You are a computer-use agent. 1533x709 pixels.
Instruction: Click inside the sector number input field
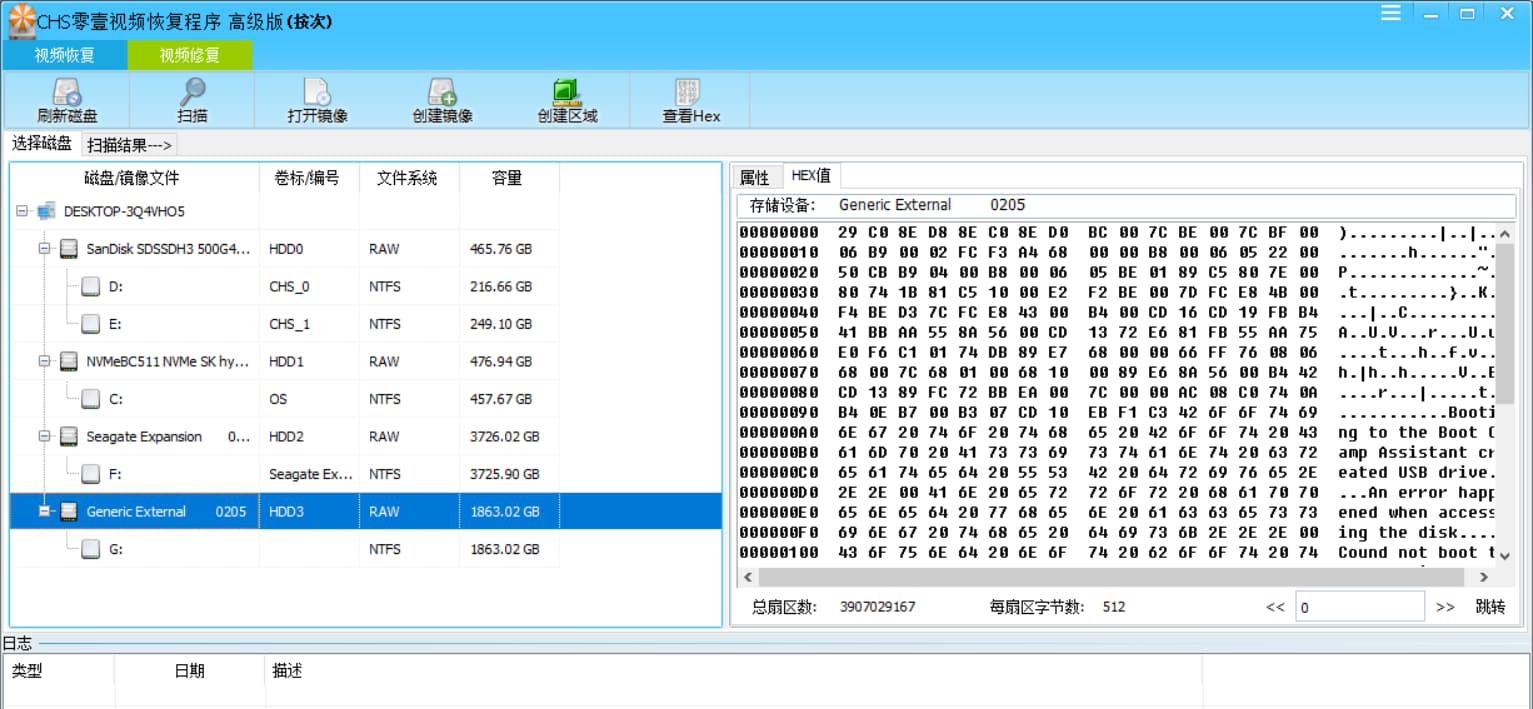(1360, 605)
